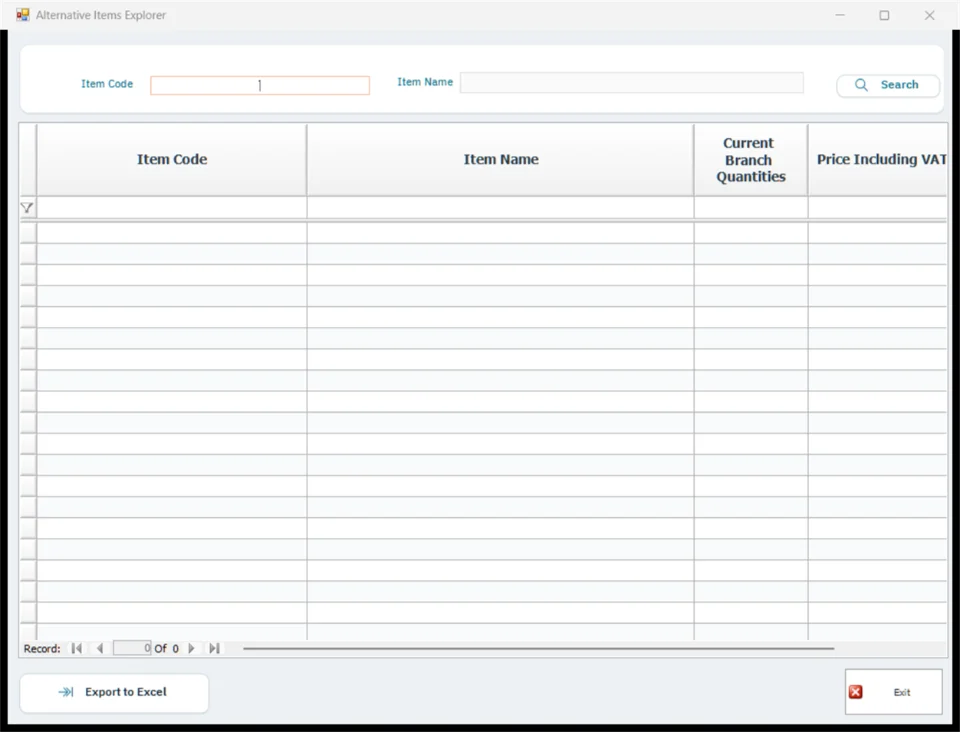960x732 pixels.
Task: Click the Current Branch Quantities filter cell
Action: tap(751, 207)
